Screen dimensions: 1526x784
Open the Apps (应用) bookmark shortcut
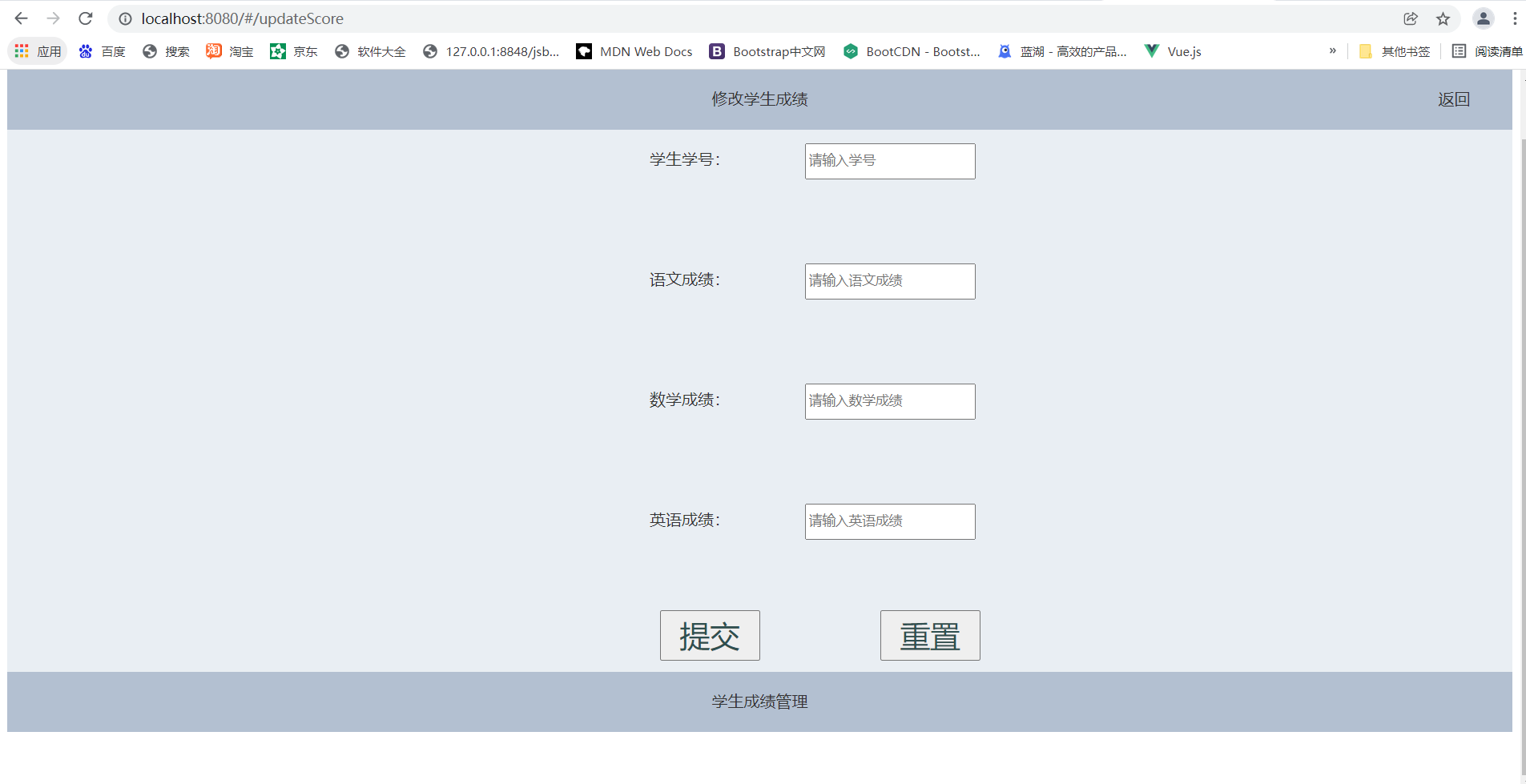38,51
